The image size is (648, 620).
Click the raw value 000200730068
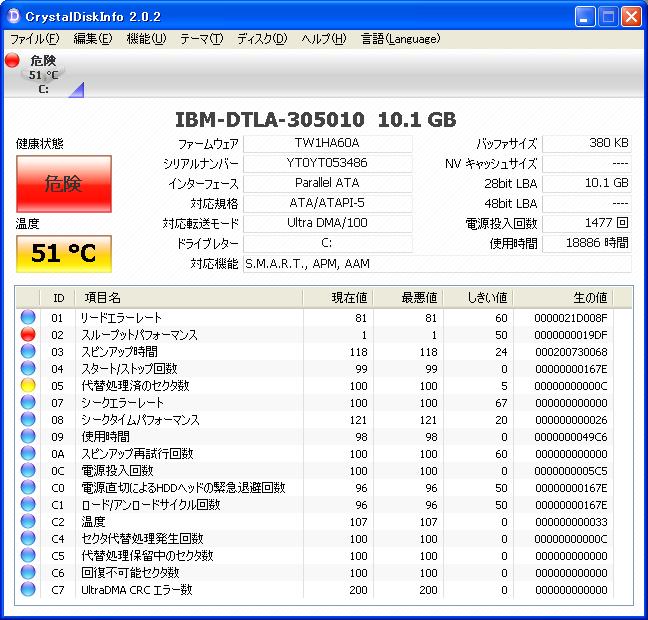coord(571,352)
